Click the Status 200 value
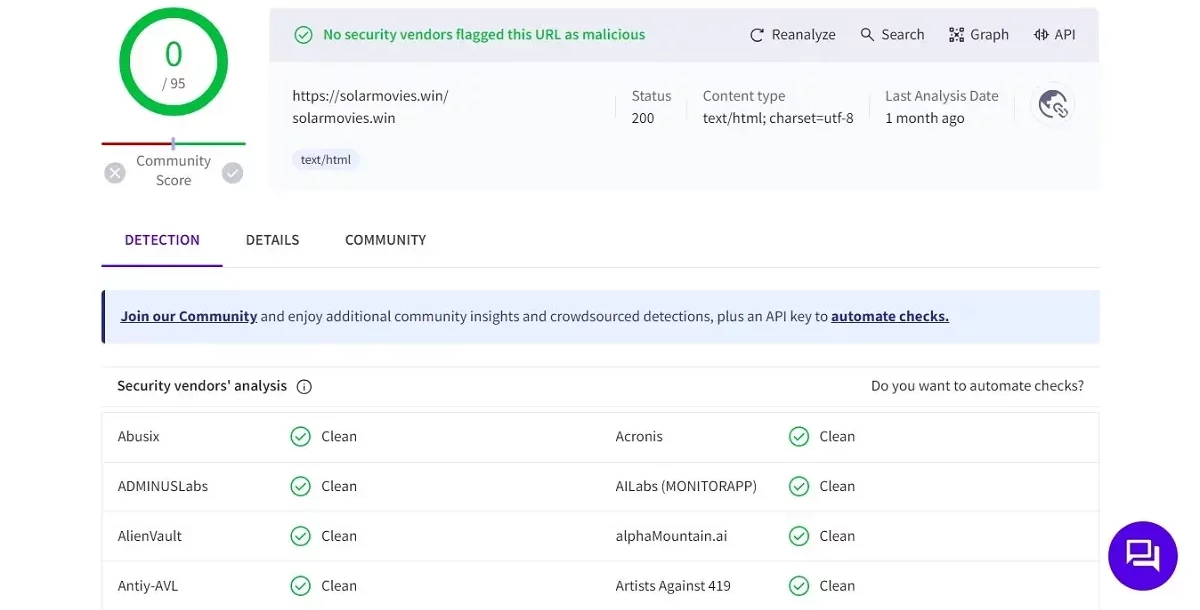Viewport: 1200px width, 610px height. click(x=643, y=118)
